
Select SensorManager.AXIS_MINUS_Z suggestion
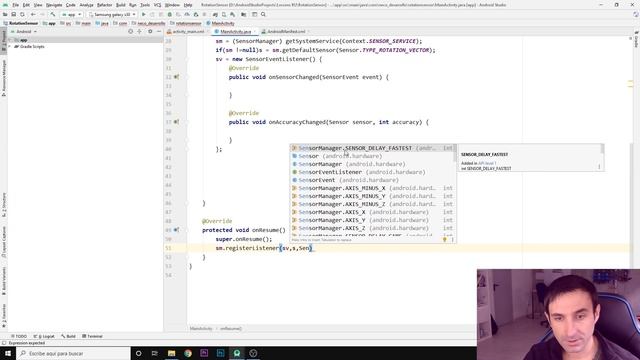372,204
